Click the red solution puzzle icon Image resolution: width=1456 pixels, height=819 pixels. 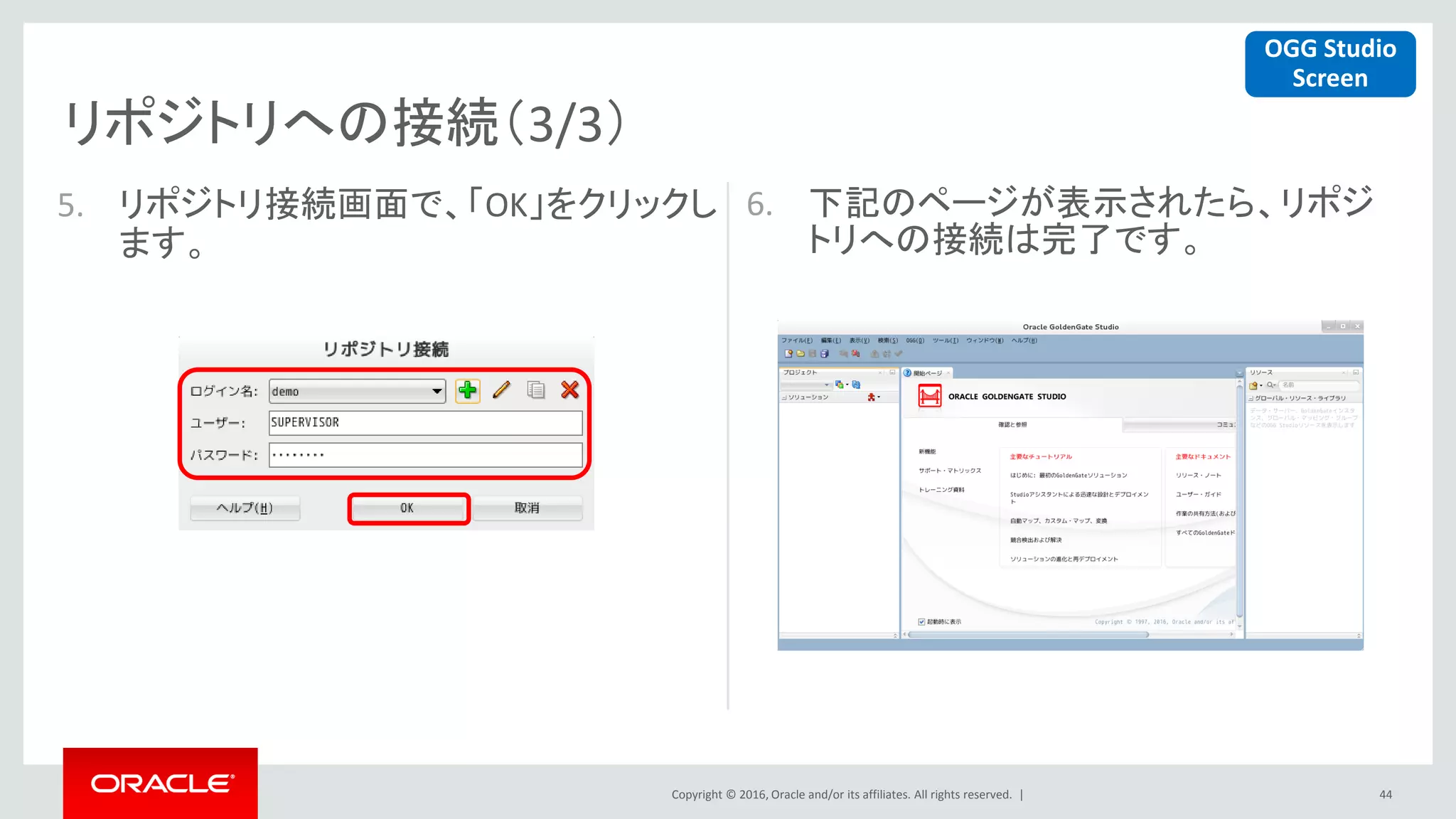coord(872,397)
